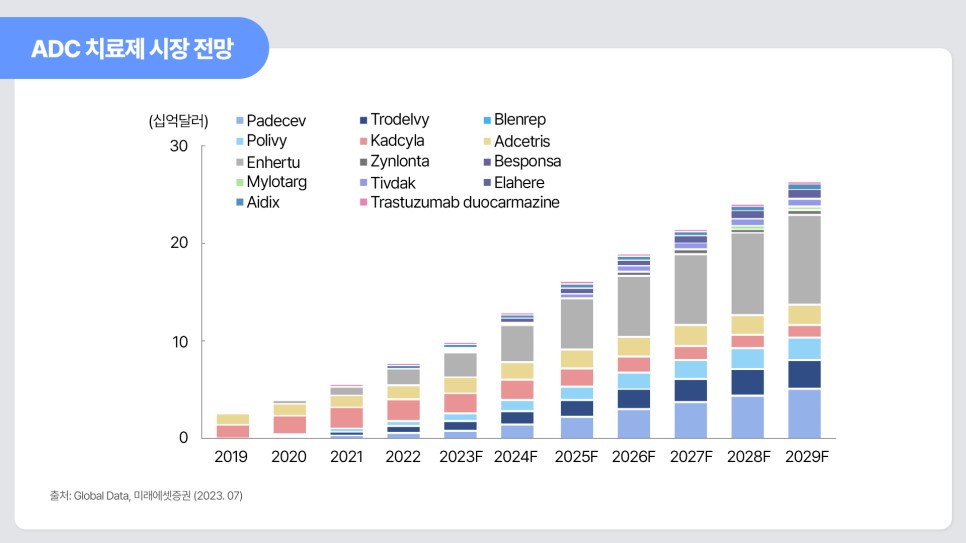Click the pink Kadcyla segment in 2022 bar
Viewport: 966px width, 543px height.
pos(404,410)
